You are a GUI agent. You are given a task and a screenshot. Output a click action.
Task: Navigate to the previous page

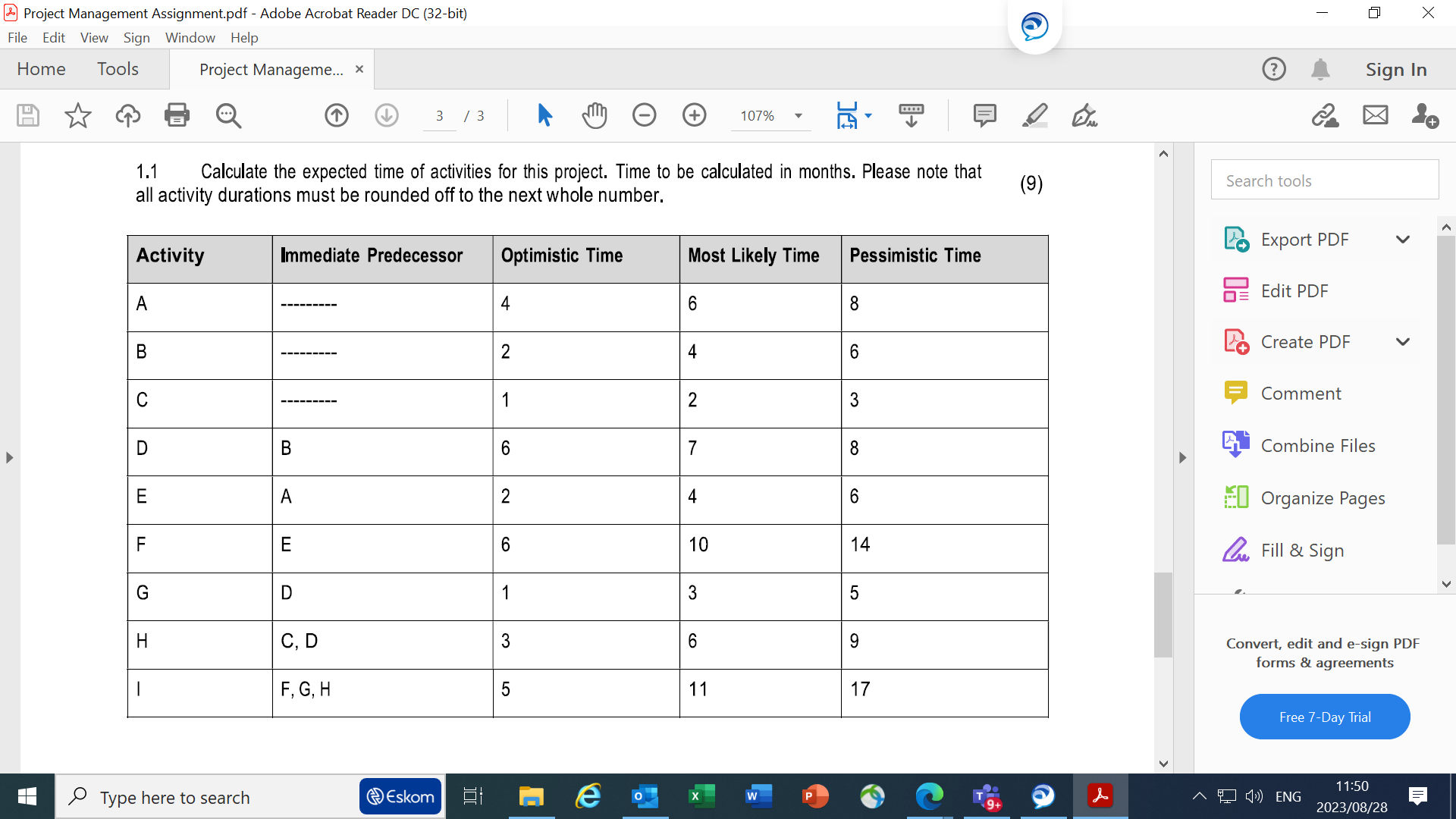336,115
